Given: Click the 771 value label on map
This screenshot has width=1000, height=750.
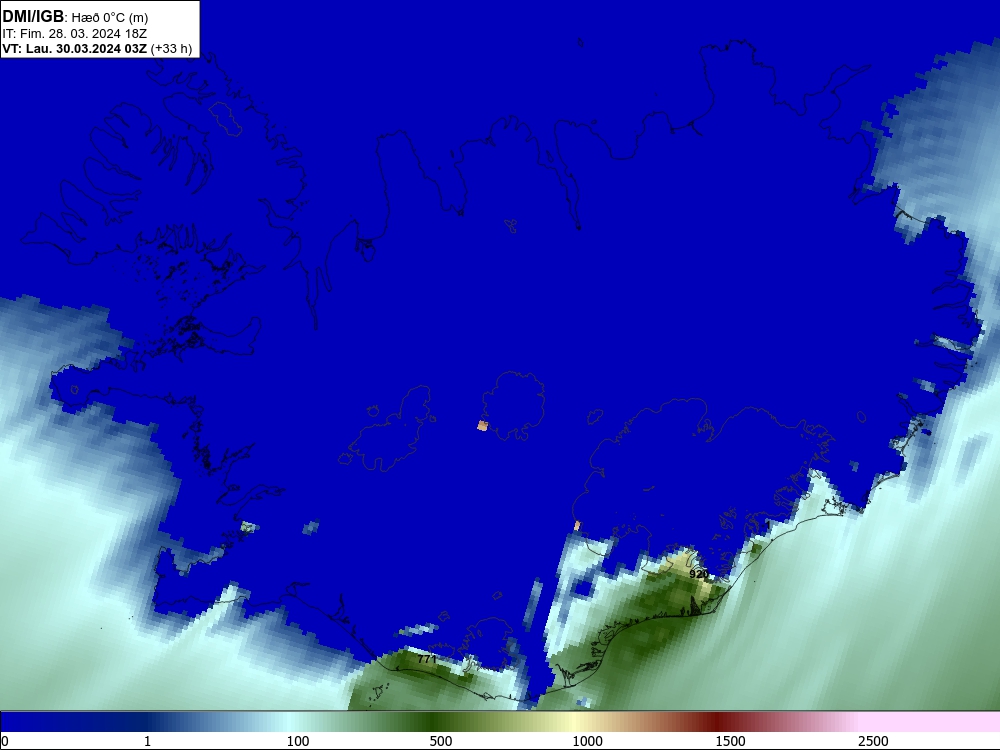Looking at the screenshot, I should click(427, 659).
